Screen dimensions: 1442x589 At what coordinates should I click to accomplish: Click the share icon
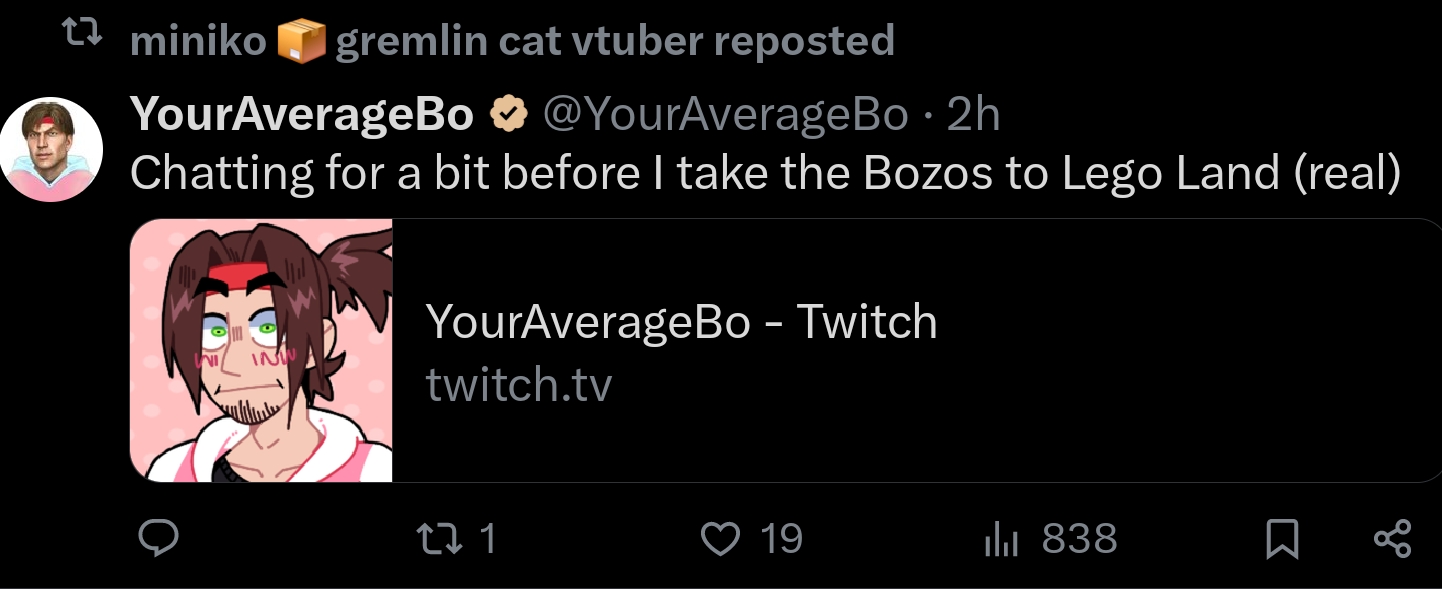click(1393, 539)
